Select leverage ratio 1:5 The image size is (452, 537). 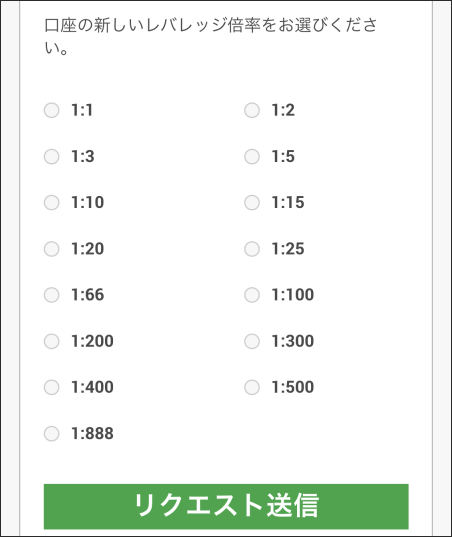coord(252,157)
